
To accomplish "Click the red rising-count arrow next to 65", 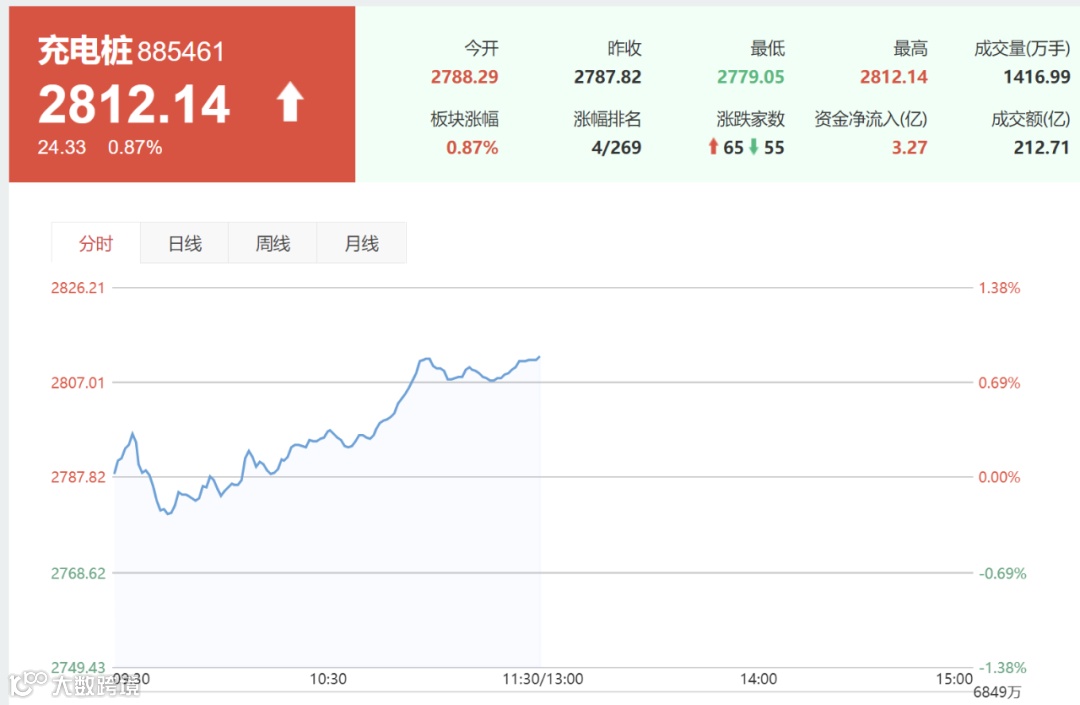I will point(714,147).
